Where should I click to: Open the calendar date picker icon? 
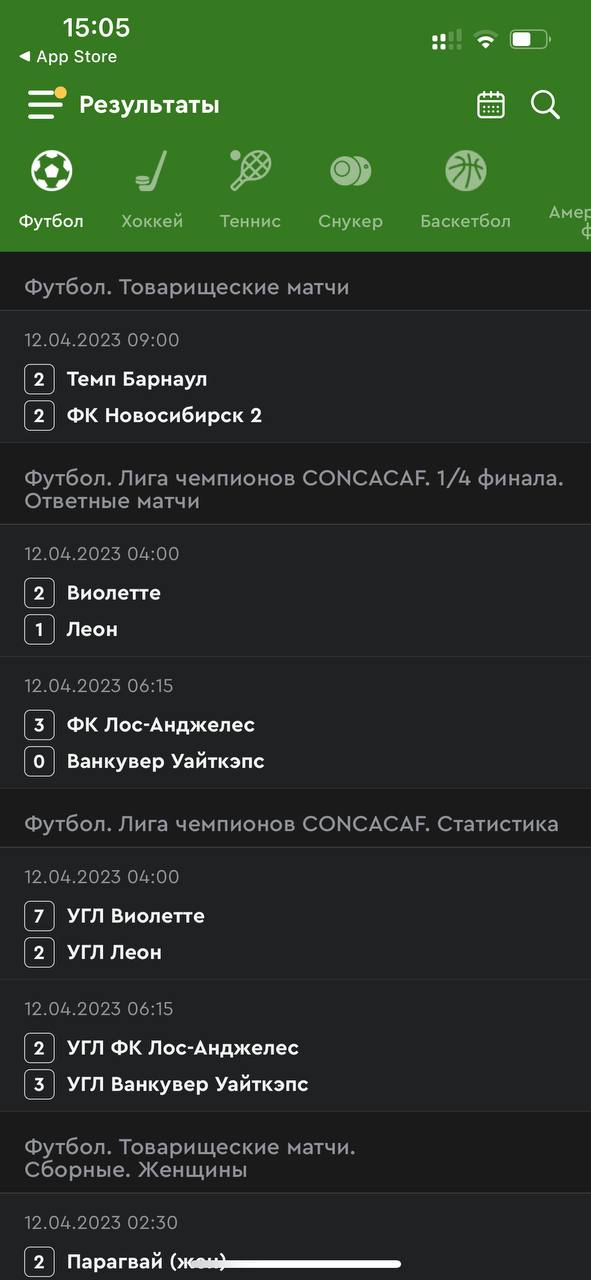coord(491,105)
